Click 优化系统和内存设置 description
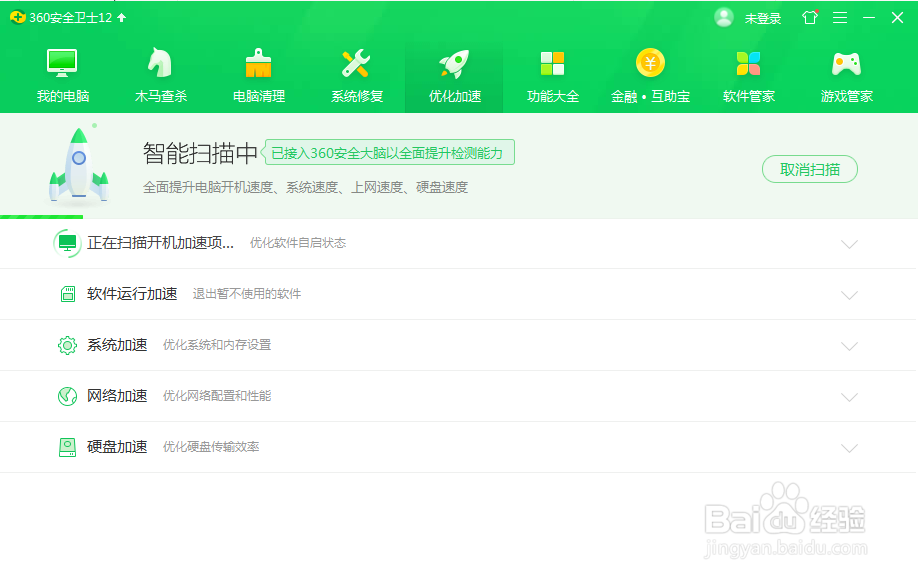918x580 pixels. click(217, 345)
